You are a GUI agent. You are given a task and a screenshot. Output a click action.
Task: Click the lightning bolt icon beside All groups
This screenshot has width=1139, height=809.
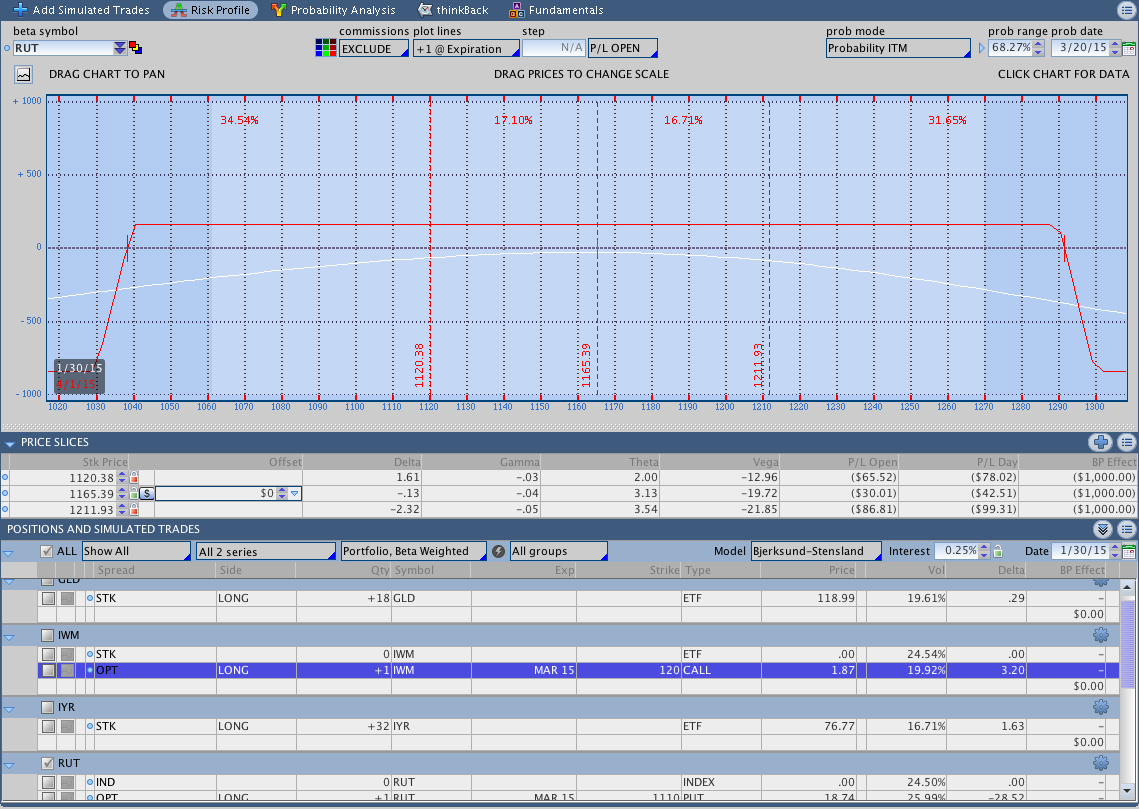[498, 551]
